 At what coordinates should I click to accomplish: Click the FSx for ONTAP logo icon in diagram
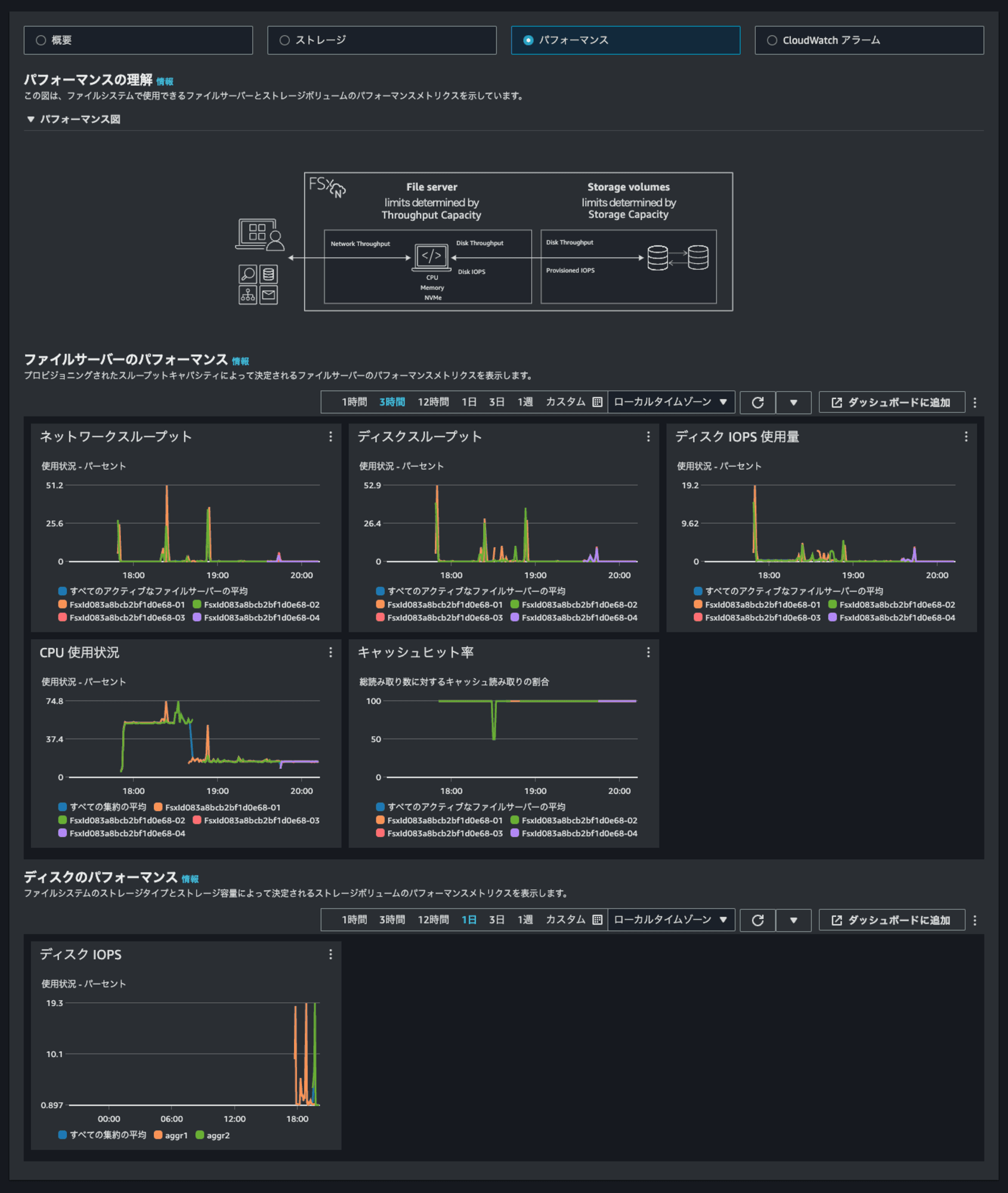click(327, 186)
